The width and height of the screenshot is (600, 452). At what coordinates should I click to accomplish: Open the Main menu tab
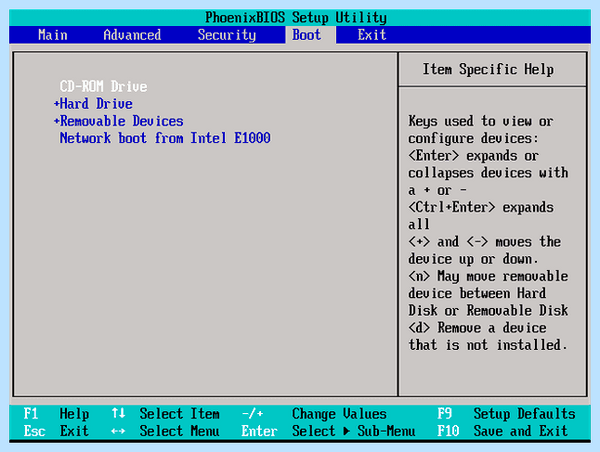tap(53, 35)
